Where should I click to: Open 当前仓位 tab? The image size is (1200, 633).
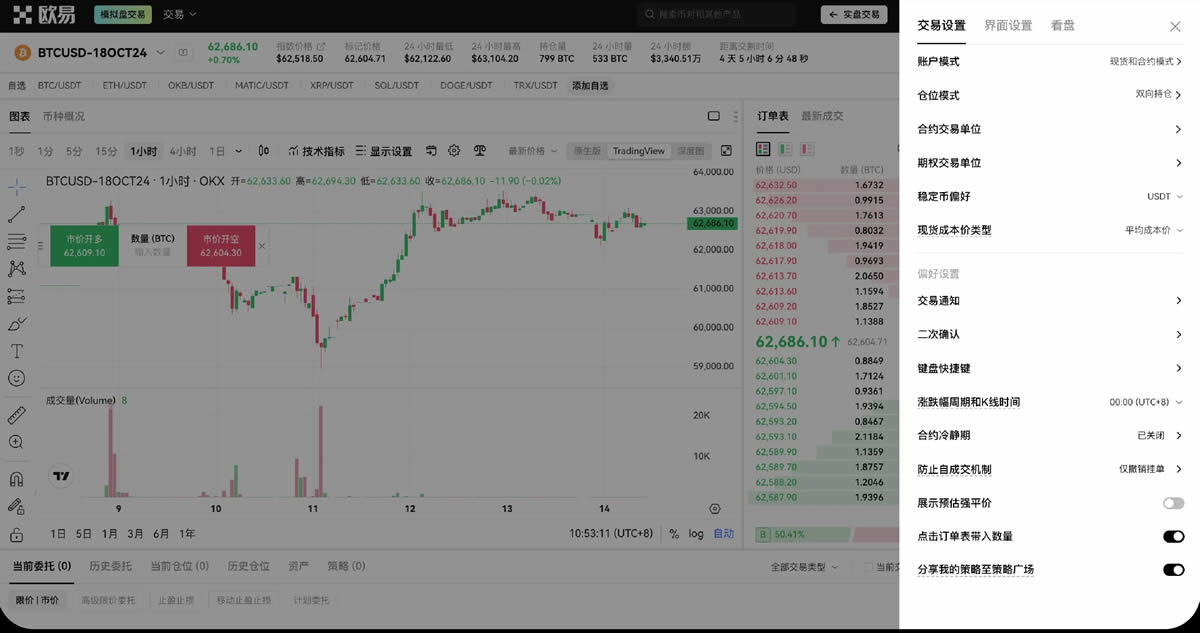pyautogui.click(x=180, y=566)
